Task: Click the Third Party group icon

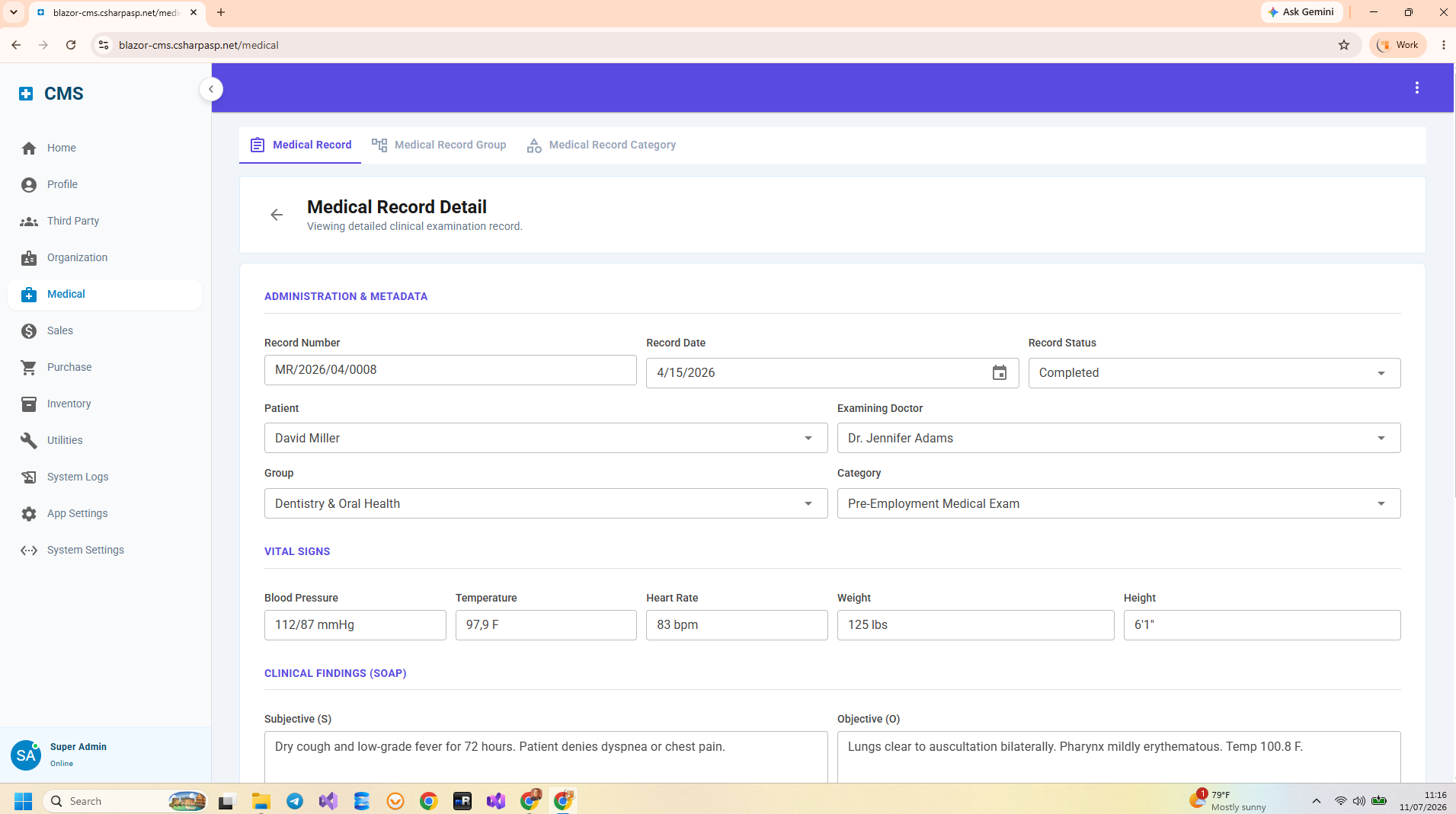Action: point(29,222)
